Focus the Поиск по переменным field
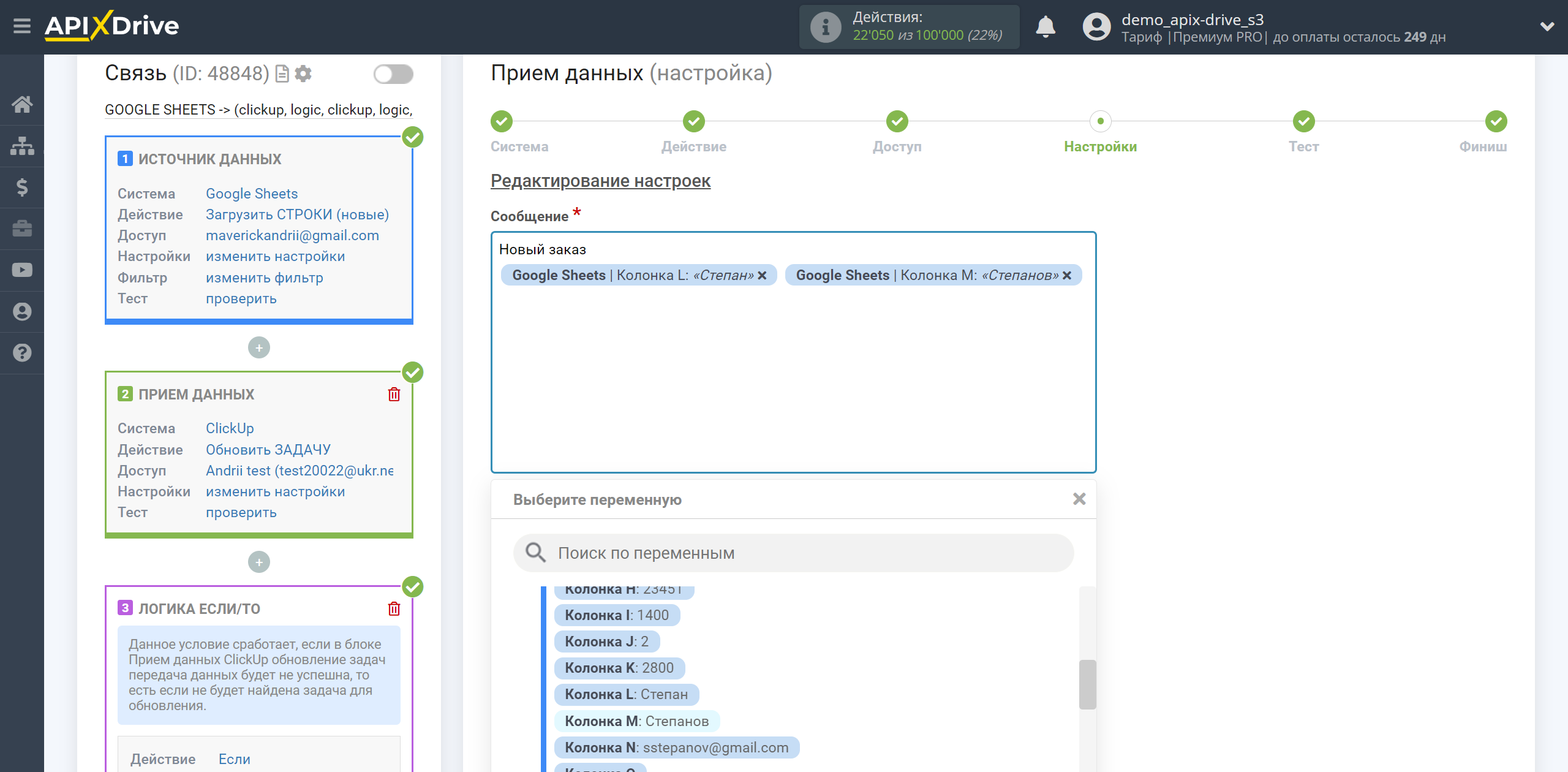The height and width of the screenshot is (772, 1568). [x=794, y=553]
